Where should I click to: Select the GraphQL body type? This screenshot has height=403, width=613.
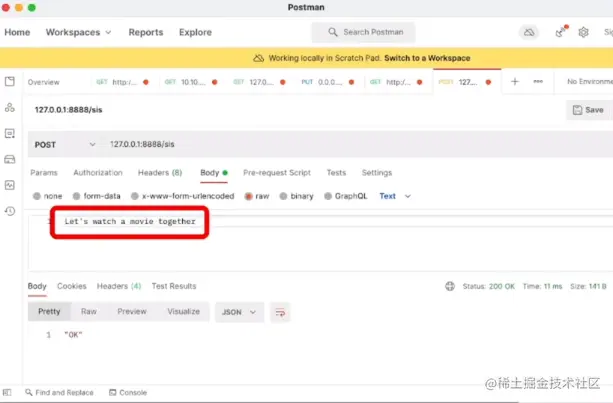(328, 196)
